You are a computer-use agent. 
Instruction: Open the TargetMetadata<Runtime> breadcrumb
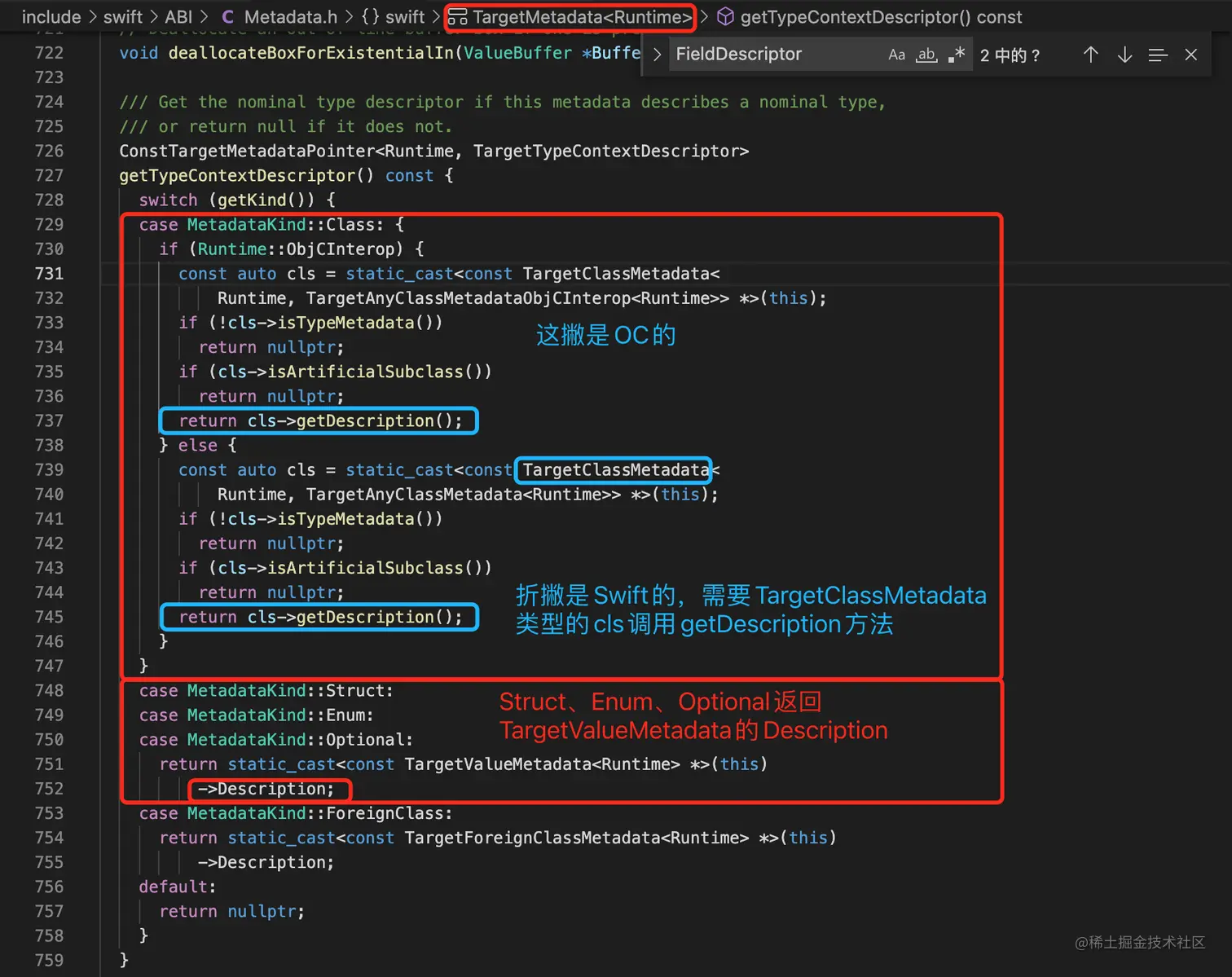[582, 17]
